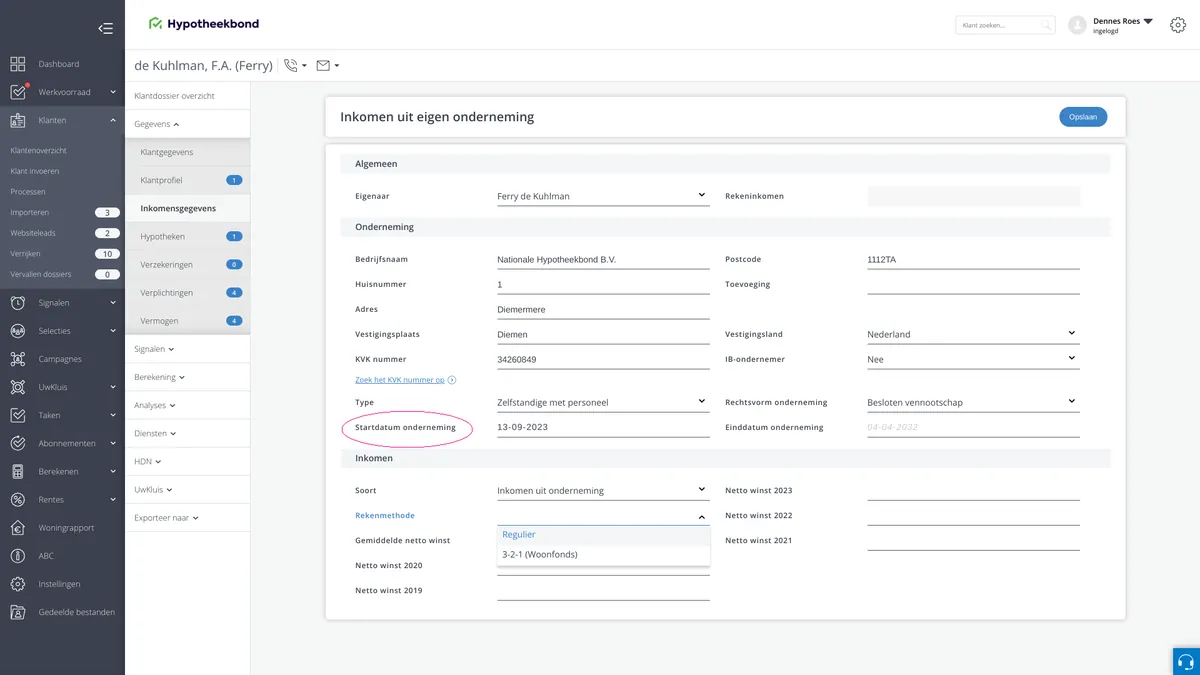The image size is (1200, 675).
Task: Open Hypotheken in the Gegevens submenu
Action: (187, 237)
